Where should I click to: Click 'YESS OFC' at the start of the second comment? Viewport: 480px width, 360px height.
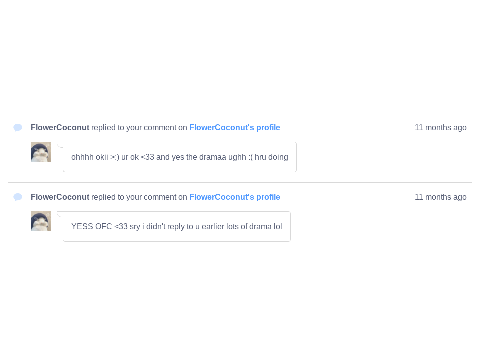91,226
